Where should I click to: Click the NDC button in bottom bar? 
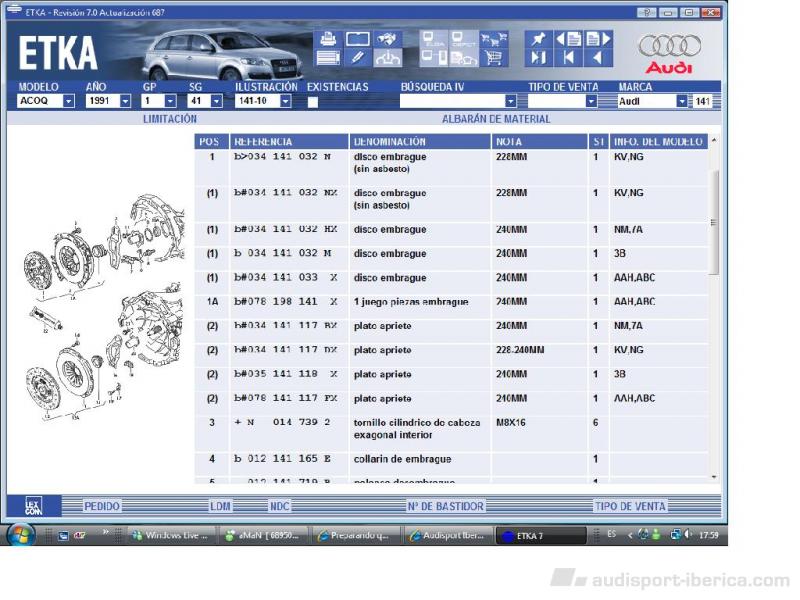(280, 506)
